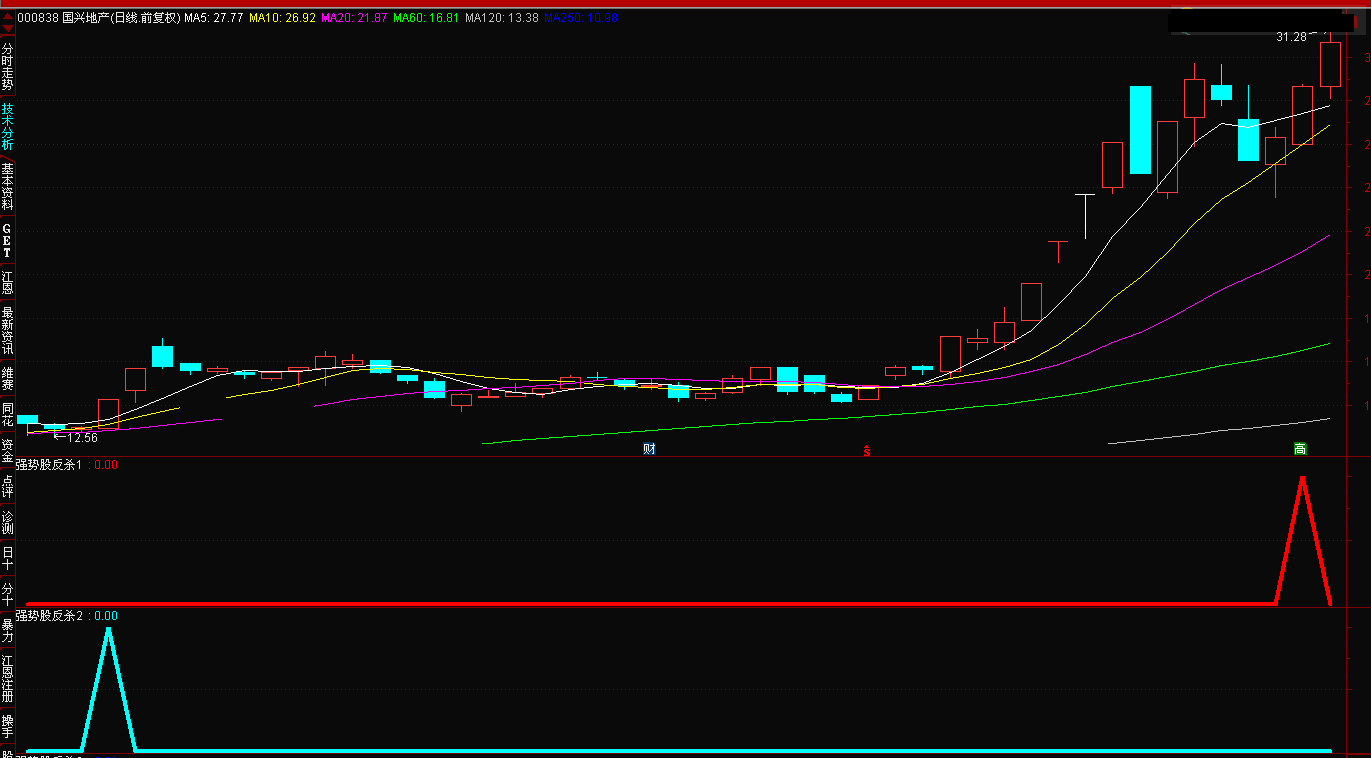Screen dimensions: 1371x758
Task: Click the yellow MA10: 26.92 label
Action: pos(283,18)
